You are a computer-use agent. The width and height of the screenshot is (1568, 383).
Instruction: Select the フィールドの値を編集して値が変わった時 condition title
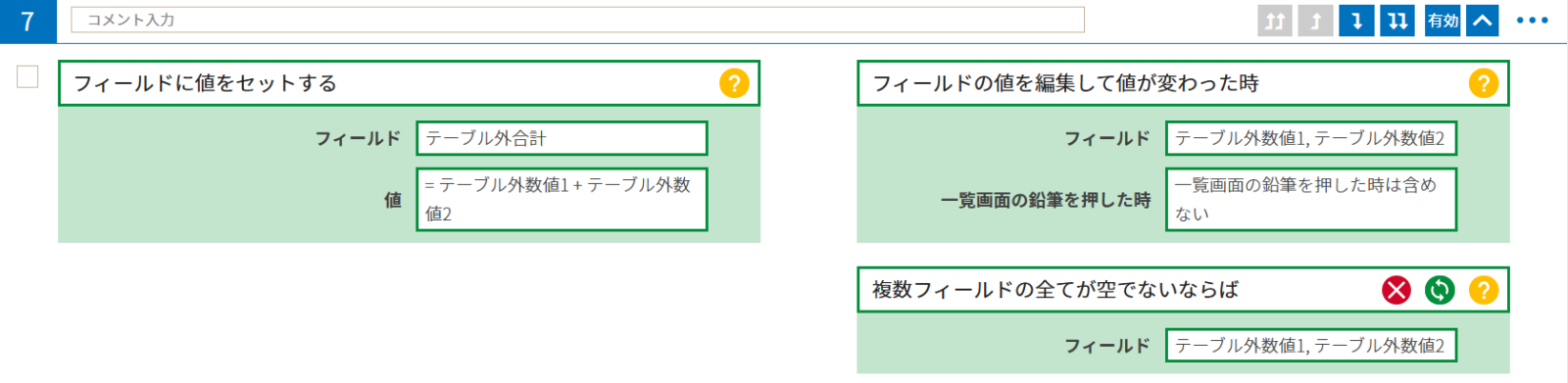[1065, 83]
